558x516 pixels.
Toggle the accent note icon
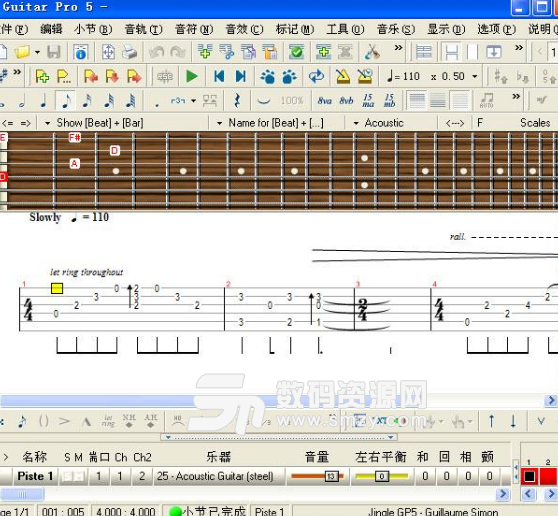coord(64,422)
